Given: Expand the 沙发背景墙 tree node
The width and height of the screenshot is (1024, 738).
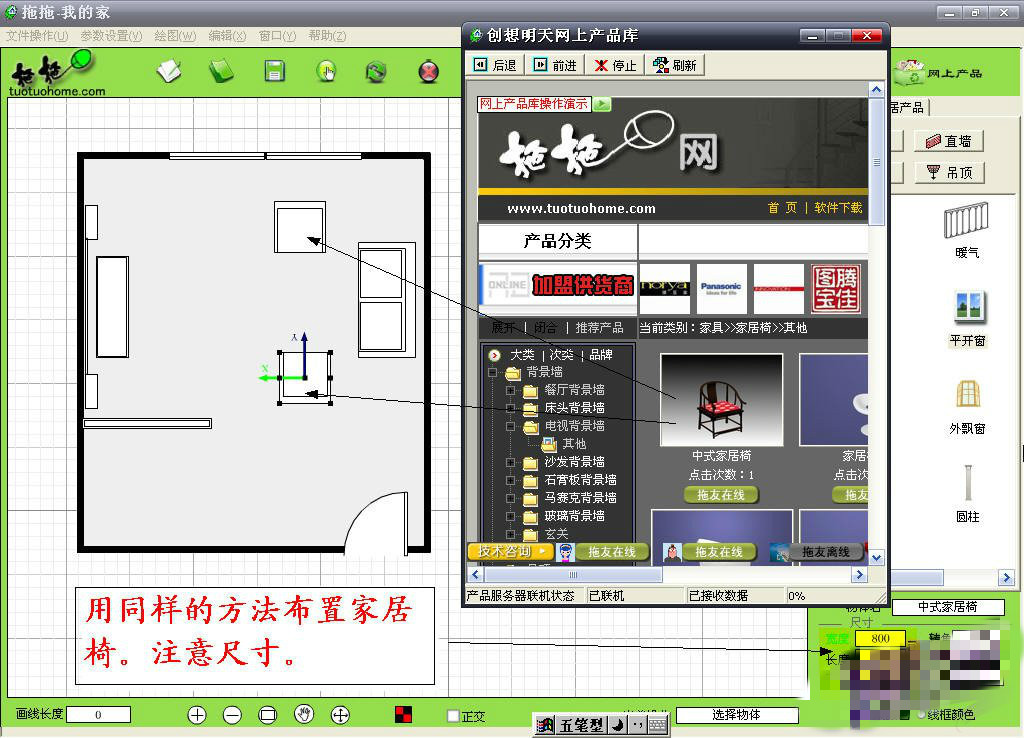Looking at the screenshot, I should [511, 462].
